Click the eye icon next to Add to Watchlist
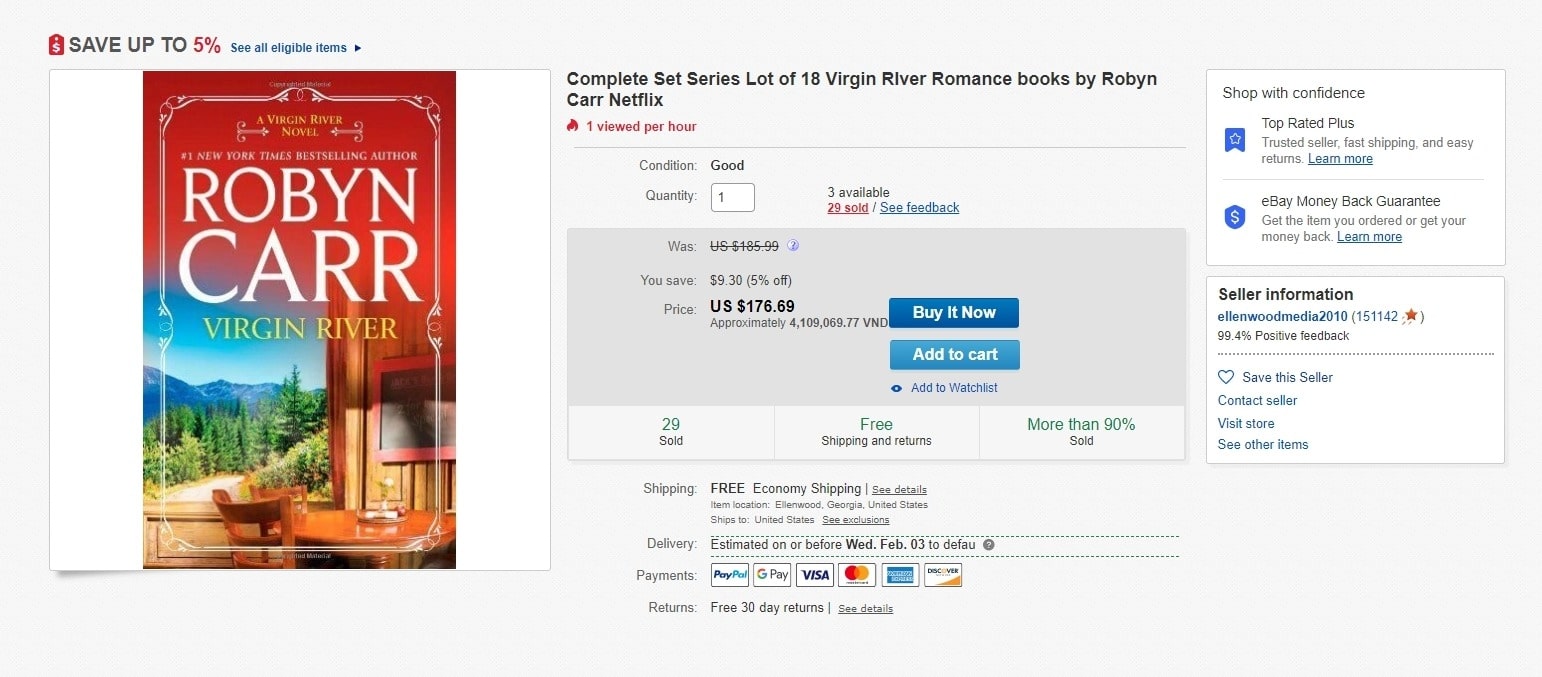Screen dimensions: 1542x677 (x=897, y=388)
